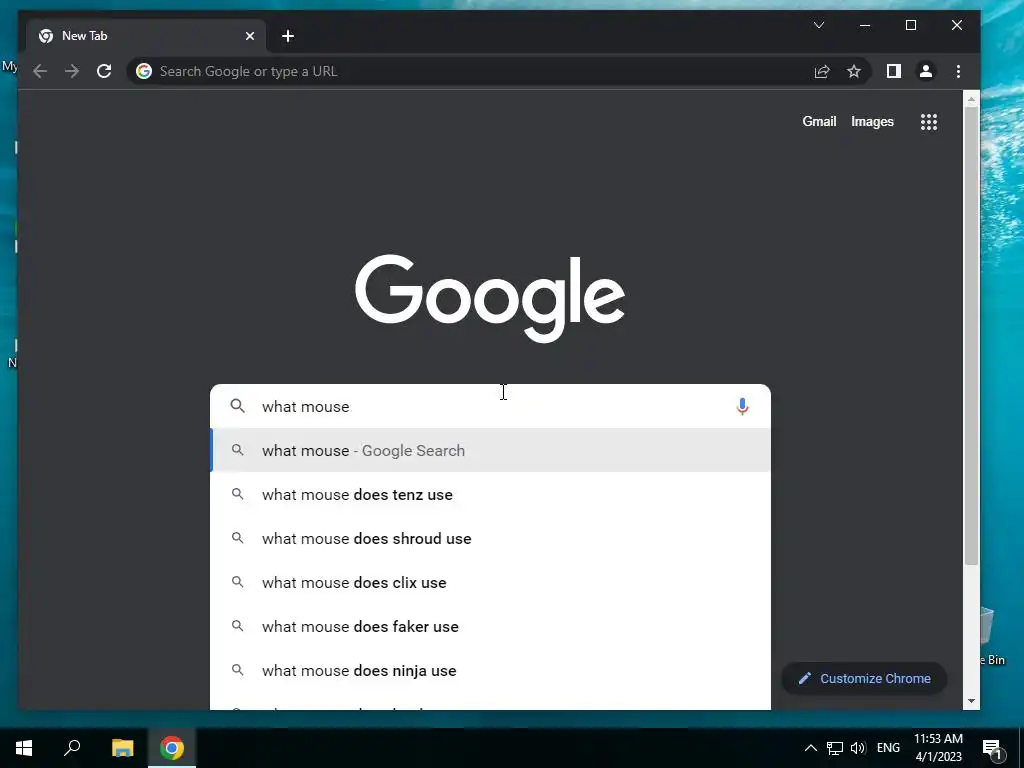
Task: Choose 'what mouse does faker use'
Action: (490, 626)
